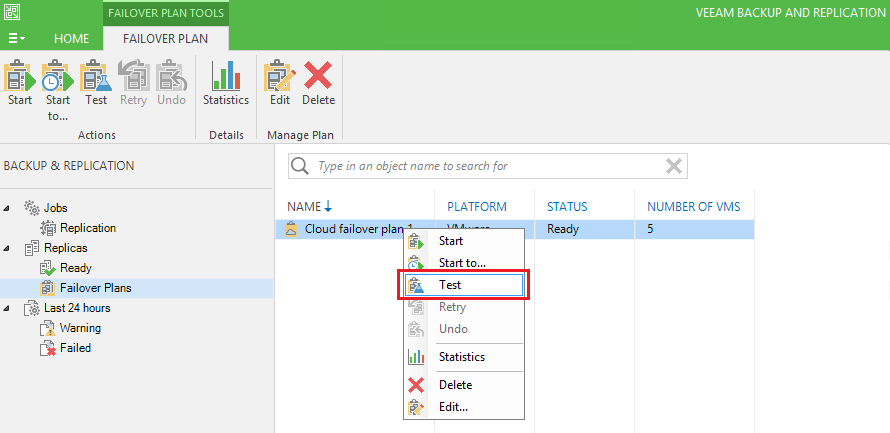Choose Test in the context menu
Screen dimensions: 890x433
tap(464, 285)
